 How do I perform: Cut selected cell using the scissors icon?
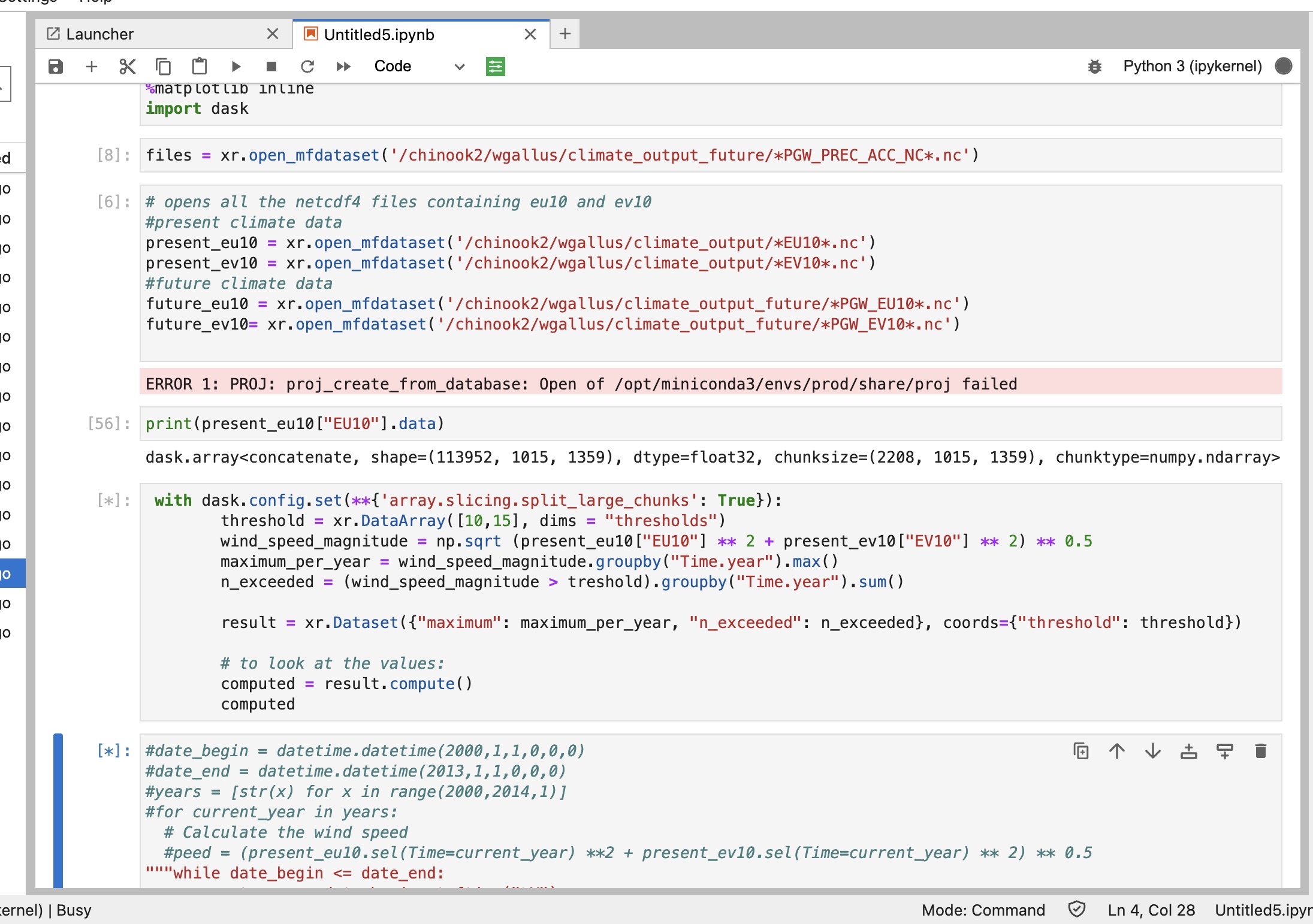click(x=127, y=67)
